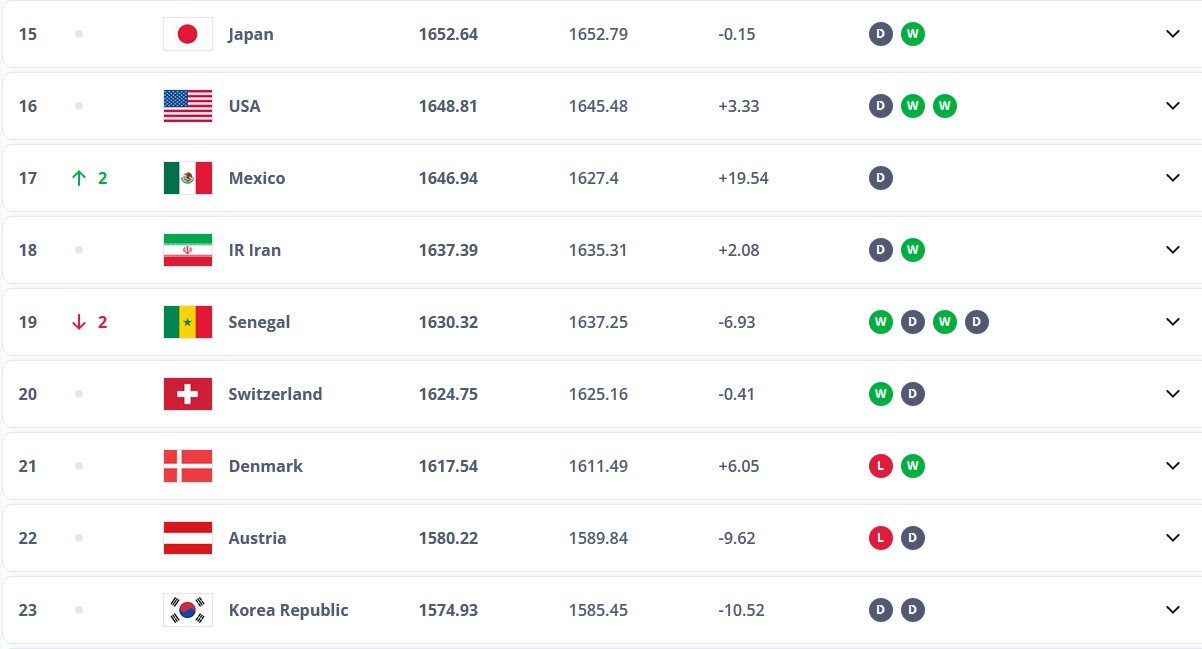Click the USA flag icon
The width and height of the screenshot is (1202, 649).
[187, 106]
